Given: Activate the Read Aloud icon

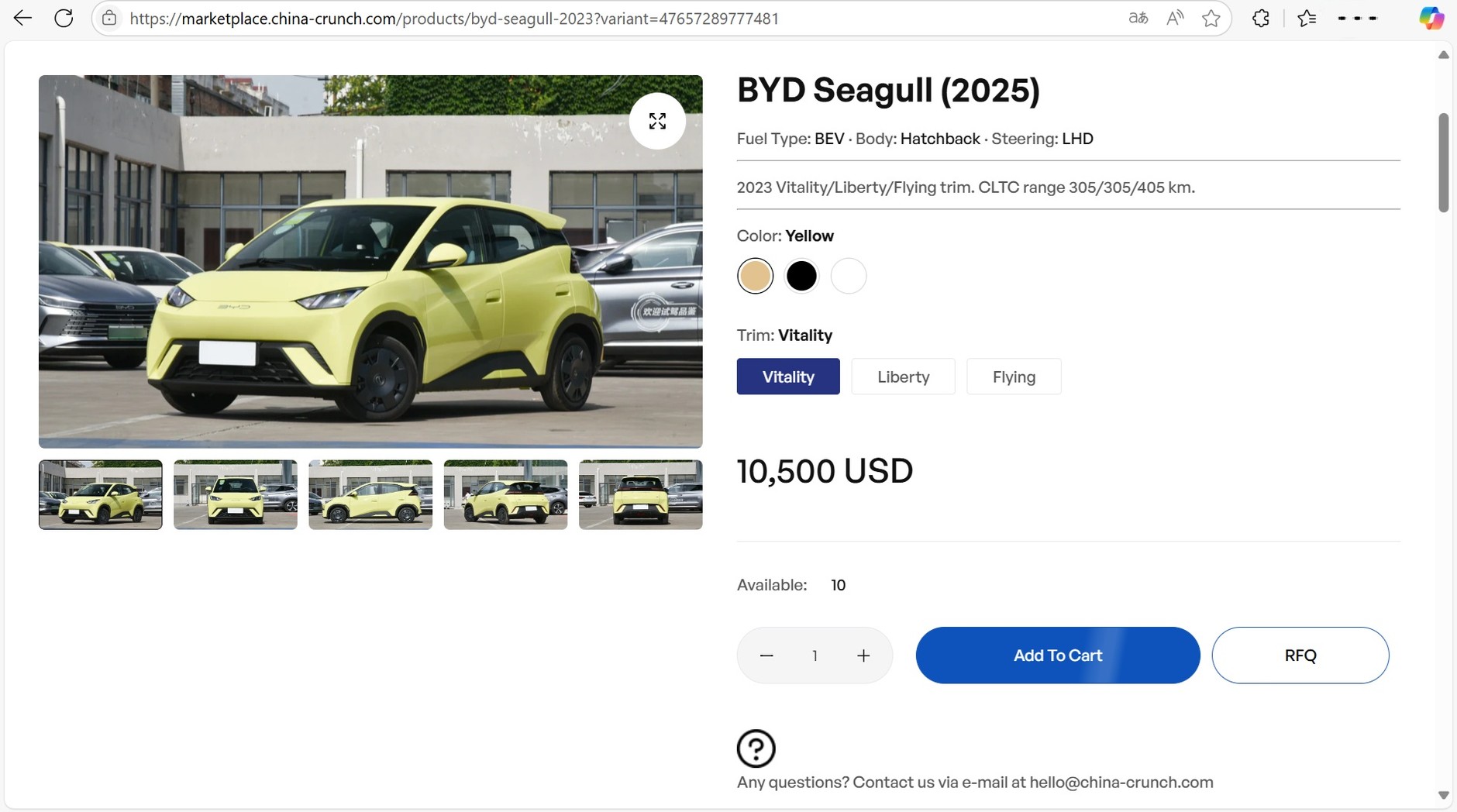Looking at the screenshot, I should coord(1173,17).
